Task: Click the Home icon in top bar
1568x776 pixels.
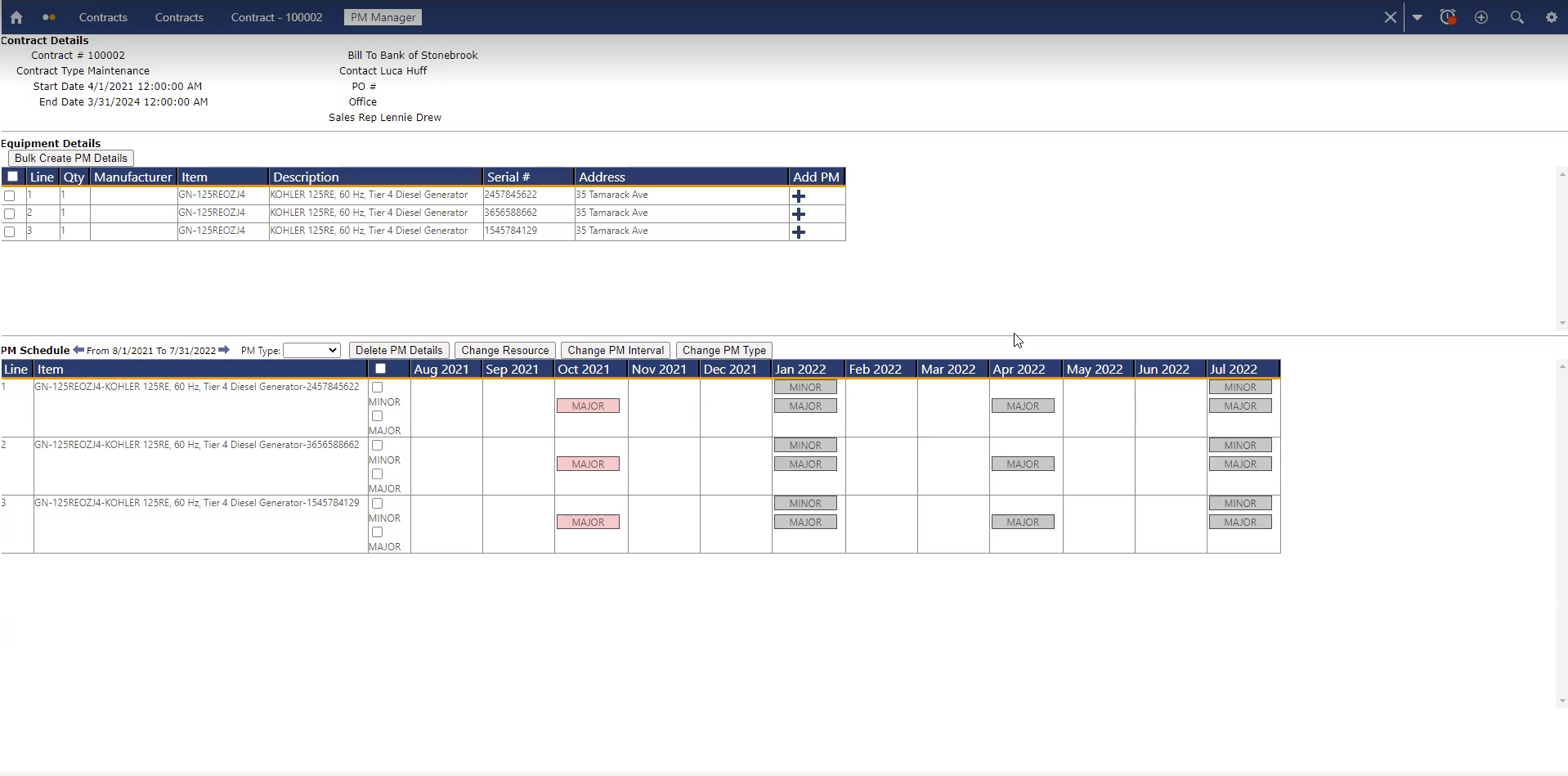Action: coord(16,16)
